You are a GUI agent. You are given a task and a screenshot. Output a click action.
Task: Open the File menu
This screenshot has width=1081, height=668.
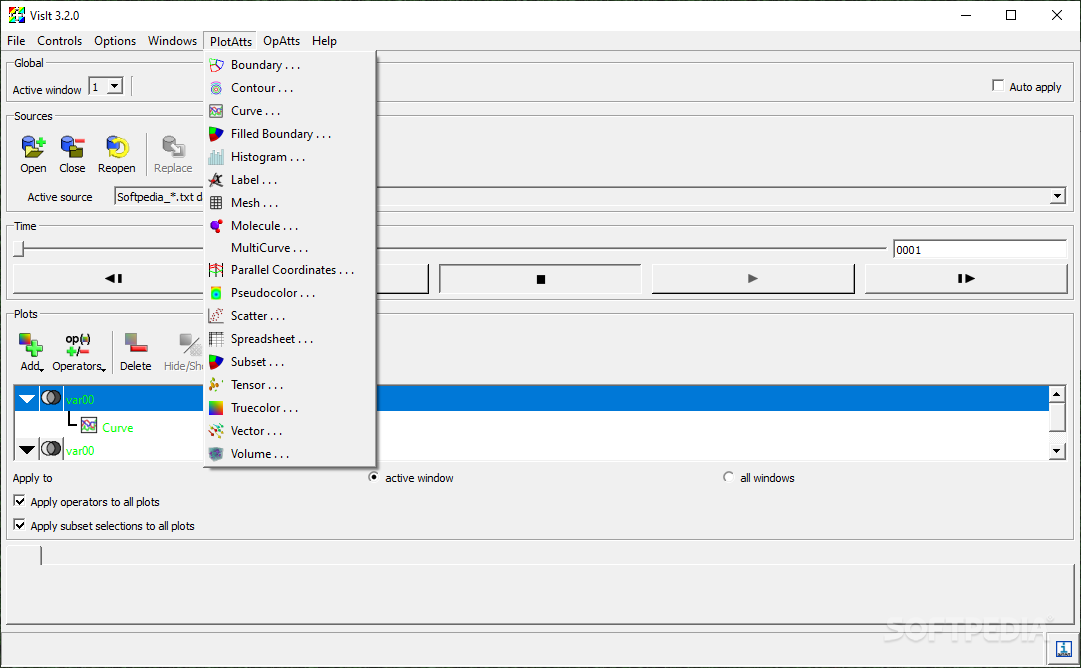tap(16, 41)
